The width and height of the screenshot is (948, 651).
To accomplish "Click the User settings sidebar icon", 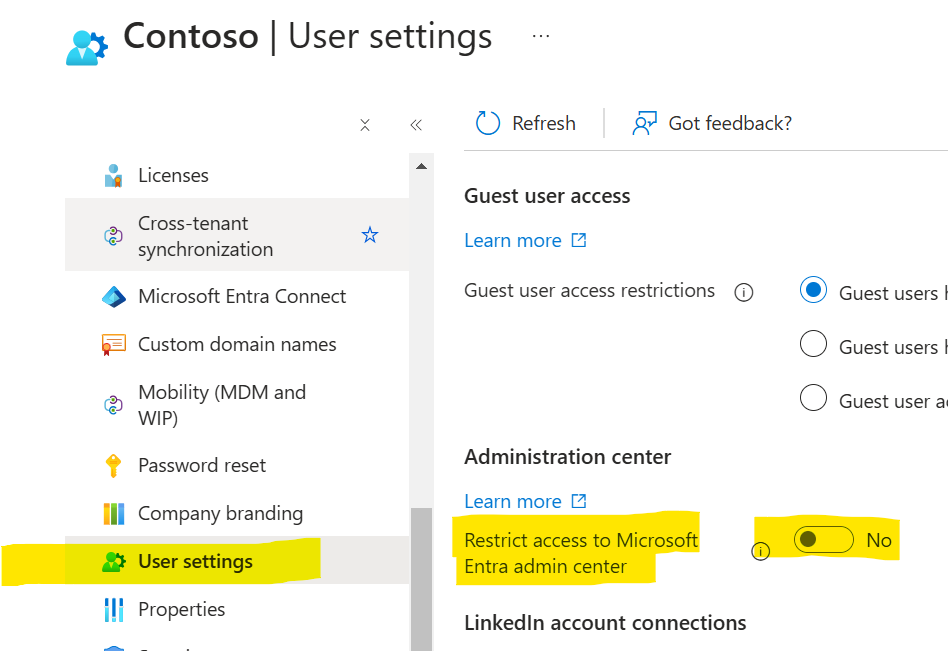I will click(114, 562).
